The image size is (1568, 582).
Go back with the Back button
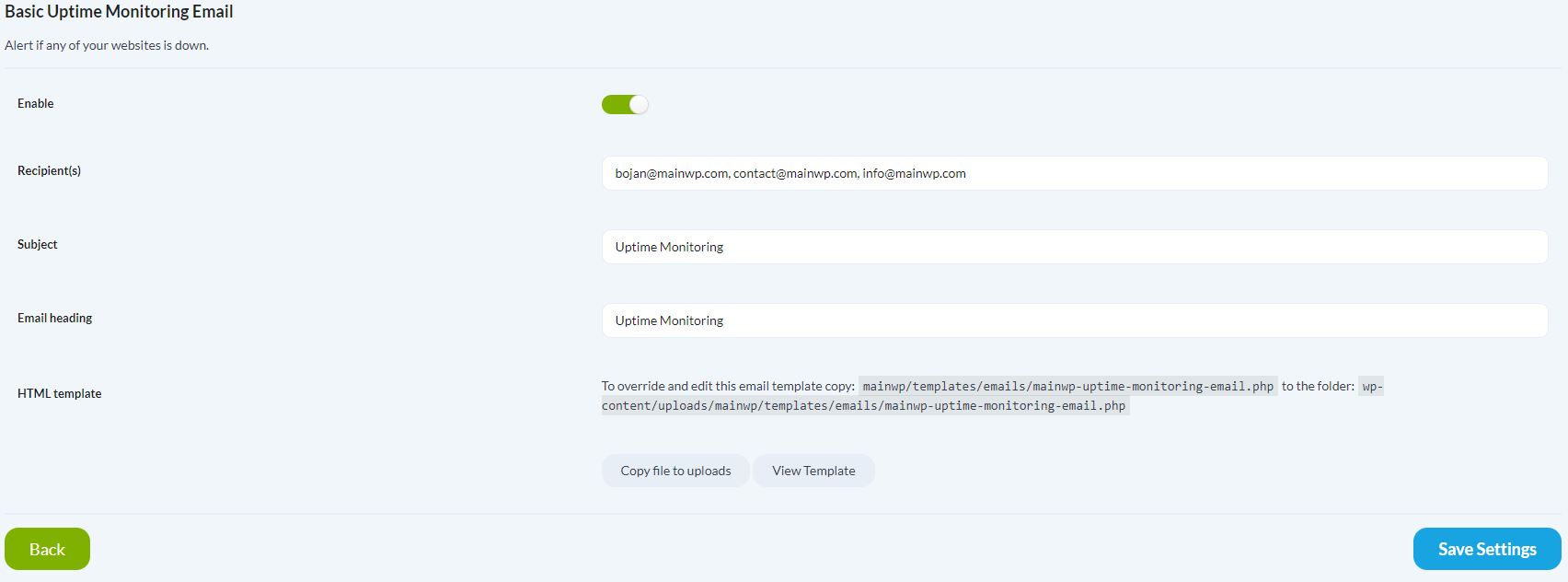(x=47, y=549)
